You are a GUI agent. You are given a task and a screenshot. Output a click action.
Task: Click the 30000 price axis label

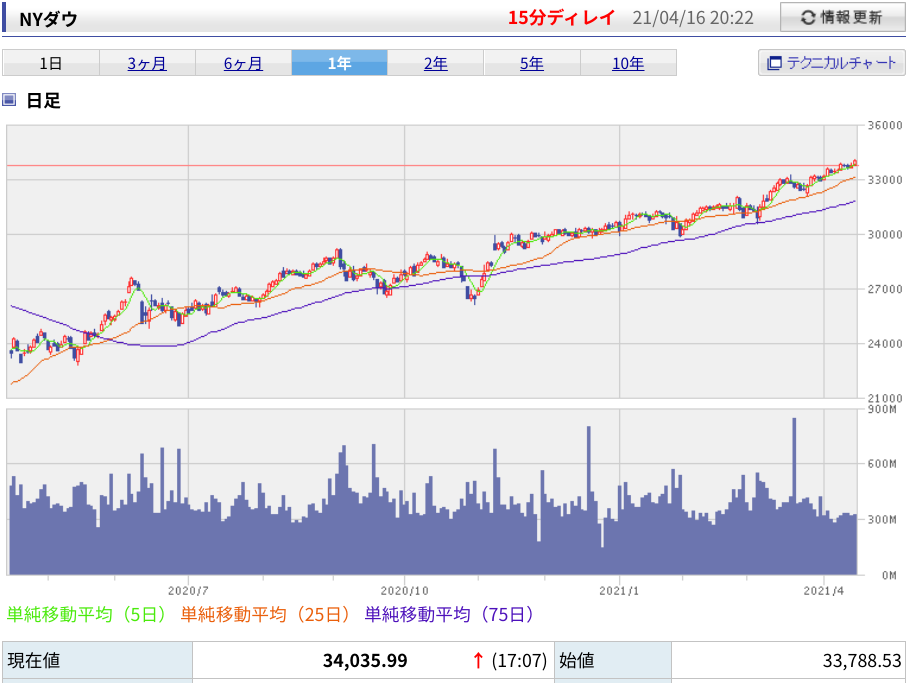click(x=885, y=234)
